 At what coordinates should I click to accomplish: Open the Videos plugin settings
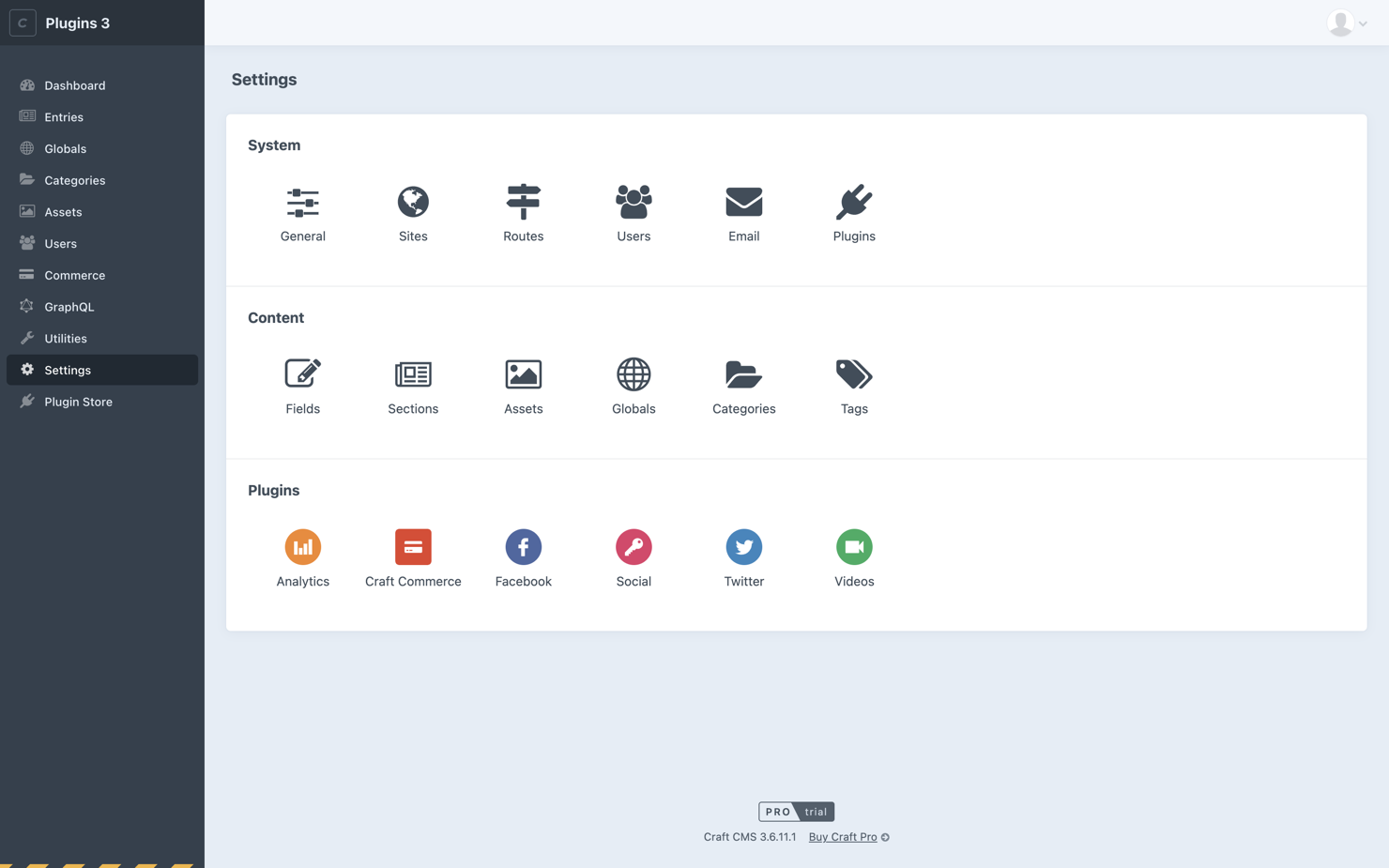click(x=853, y=546)
